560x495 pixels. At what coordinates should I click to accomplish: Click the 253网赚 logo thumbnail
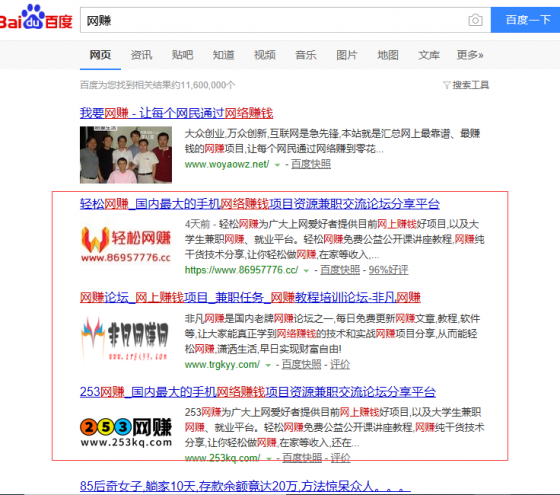[126, 432]
